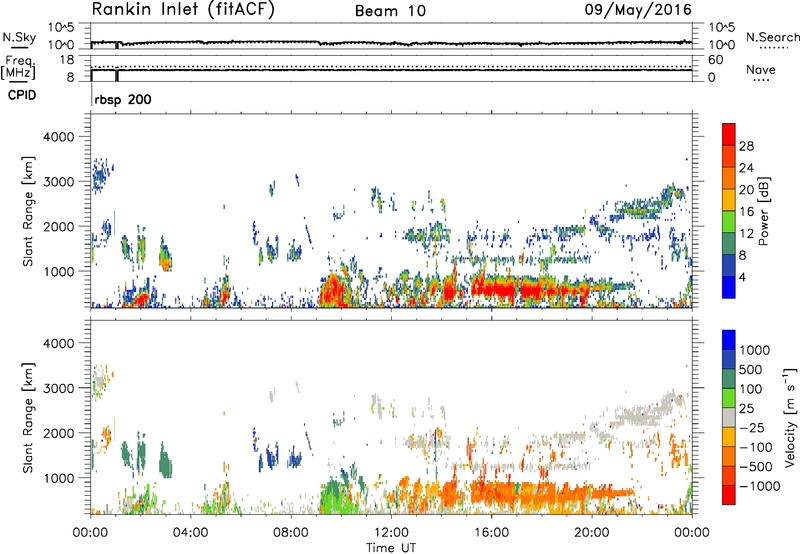The image size is (800, 554).
Task: Click the "20" value on the power colorbar
Action: [746, 190]
